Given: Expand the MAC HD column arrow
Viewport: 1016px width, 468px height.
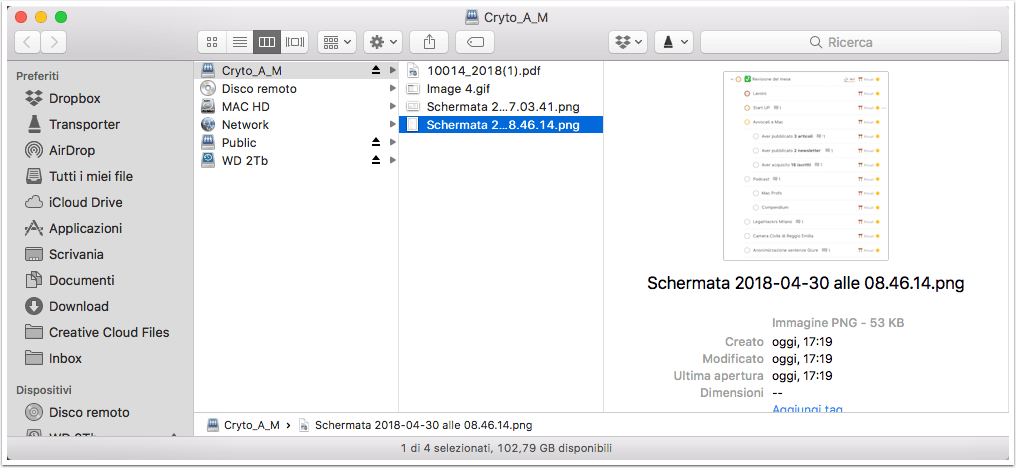Looking at the screenshot, I should [392, 106].
